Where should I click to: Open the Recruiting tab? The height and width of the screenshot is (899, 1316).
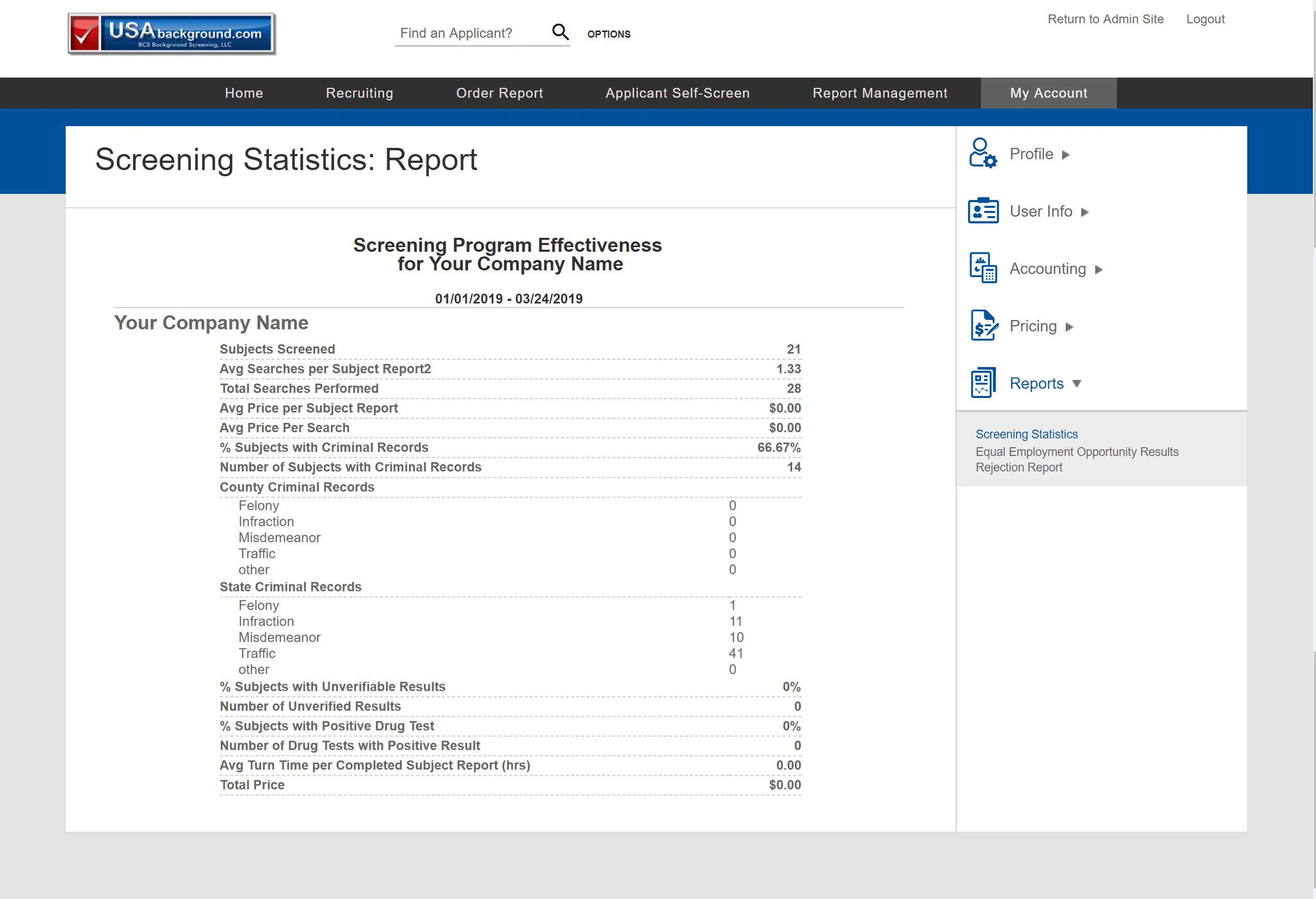[359, 93]
